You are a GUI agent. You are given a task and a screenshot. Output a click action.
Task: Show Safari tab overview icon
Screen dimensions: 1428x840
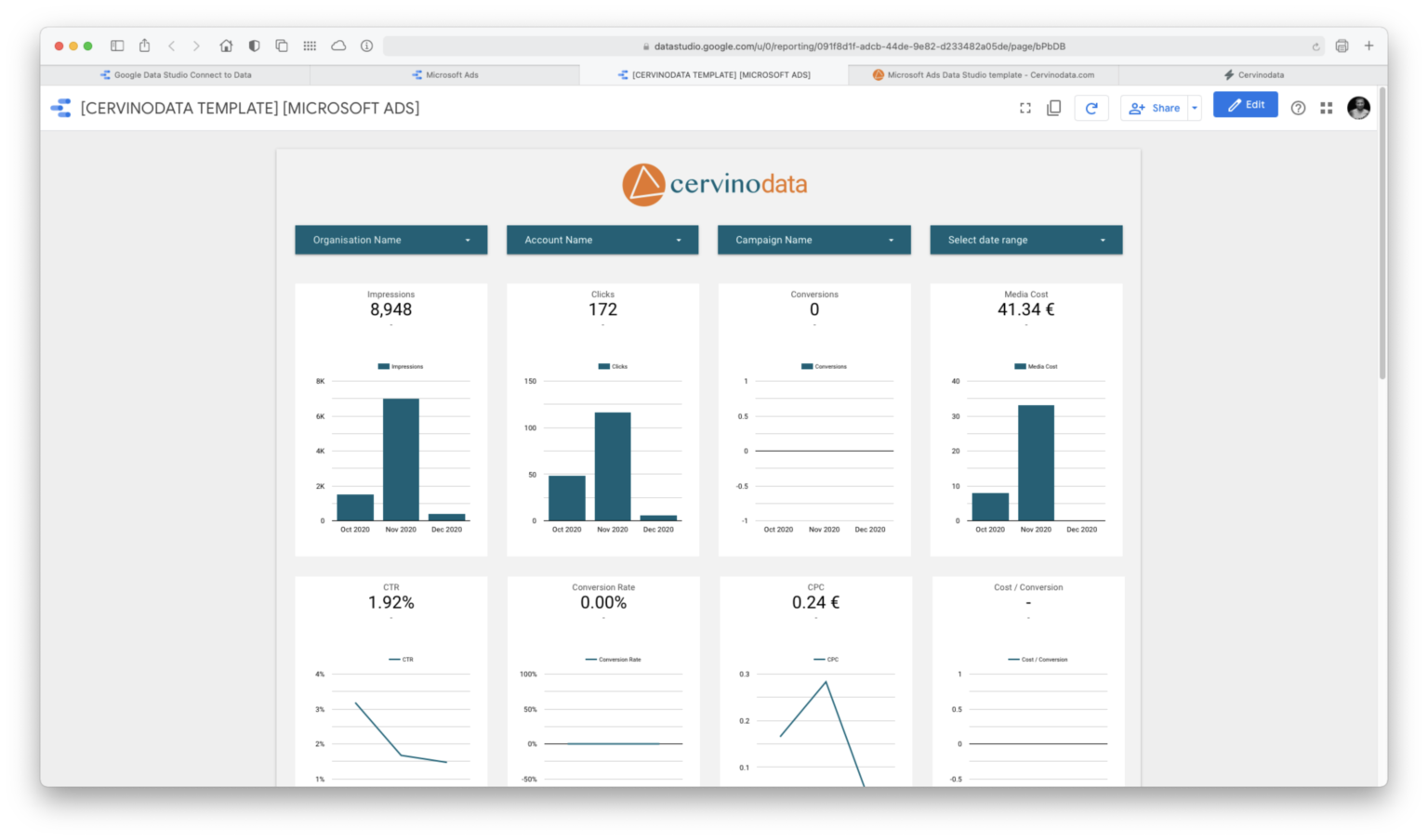coord(282,46)
